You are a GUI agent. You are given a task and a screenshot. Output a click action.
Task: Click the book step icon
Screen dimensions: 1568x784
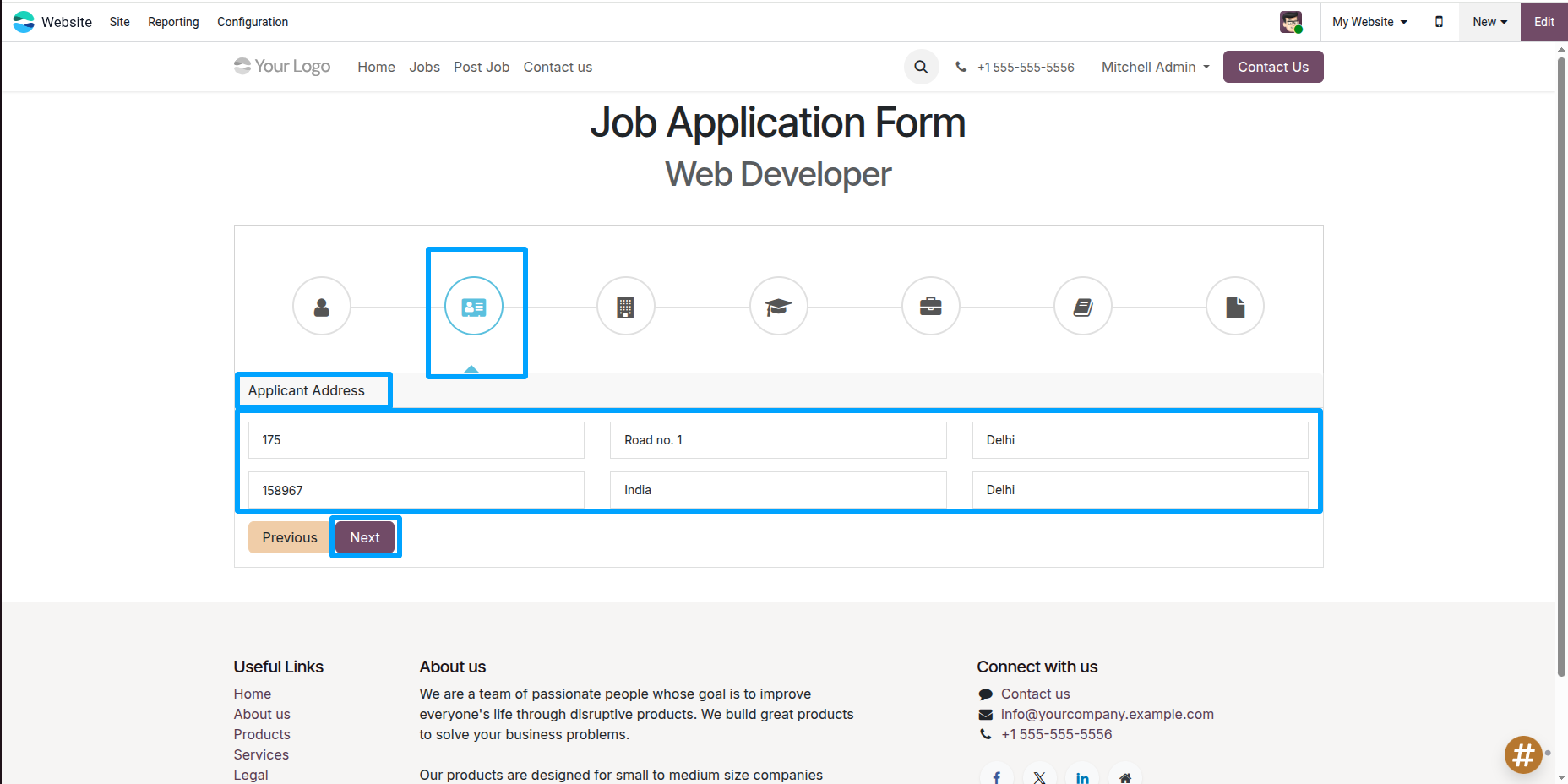pos(1082,306)
